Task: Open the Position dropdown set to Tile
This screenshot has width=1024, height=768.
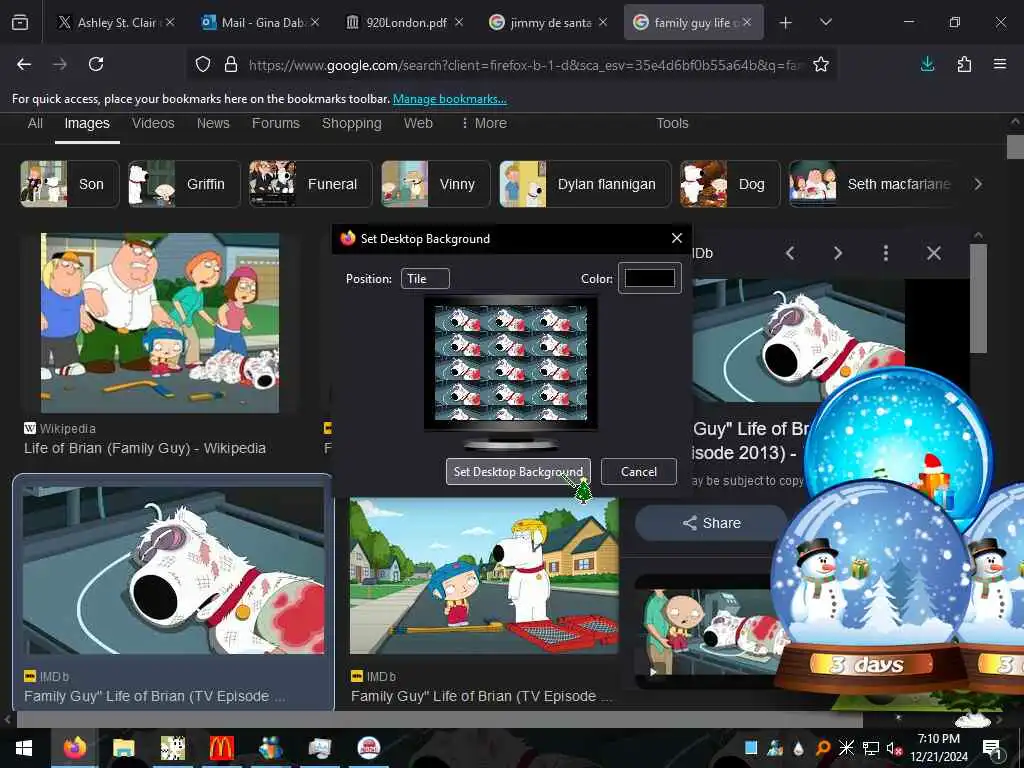Action: pyautogui.click(x=425, y=279)
